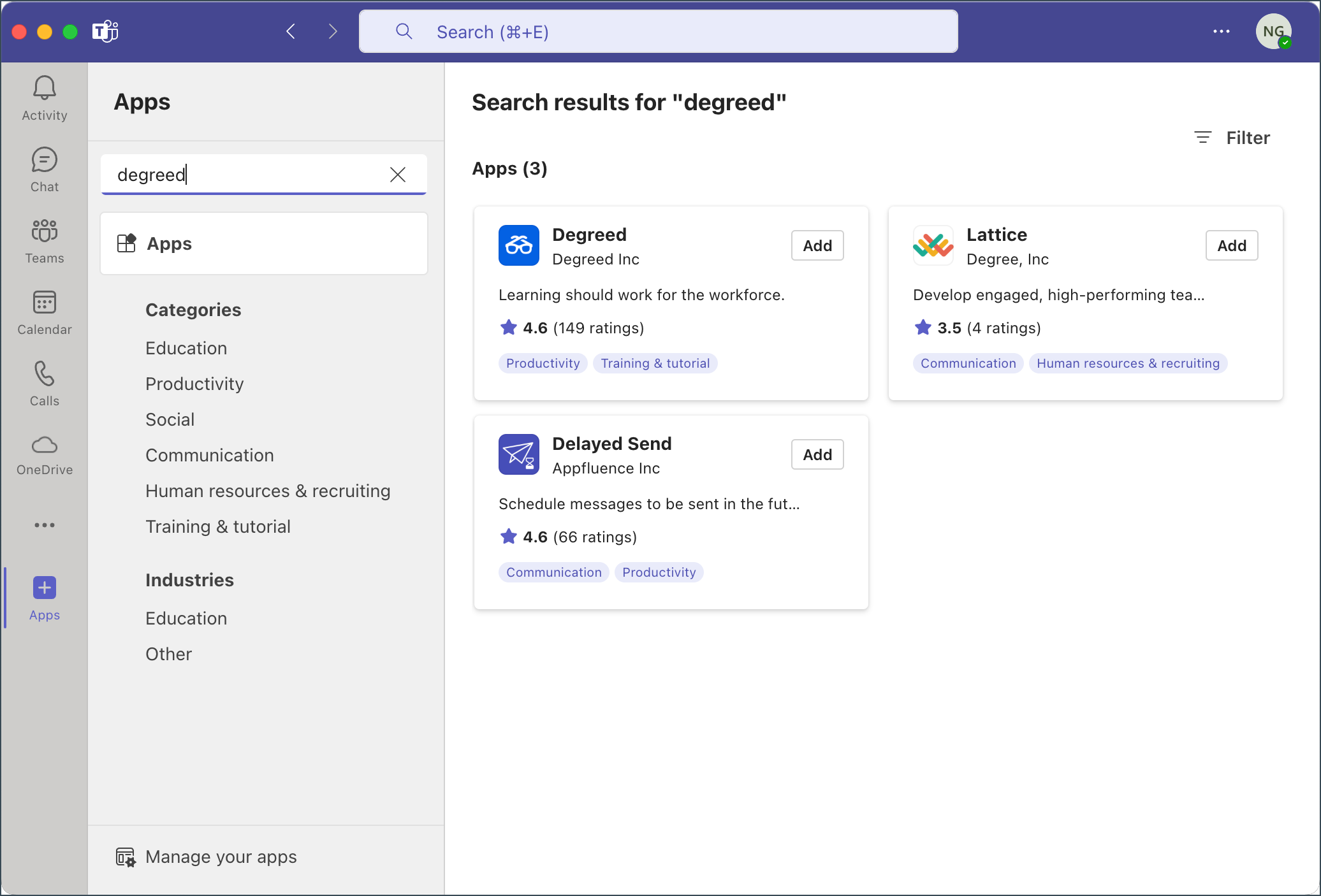Show more apps via sidebar ellipsis
This screenshot has height=896, width=1321.
[x=45, y=525]
